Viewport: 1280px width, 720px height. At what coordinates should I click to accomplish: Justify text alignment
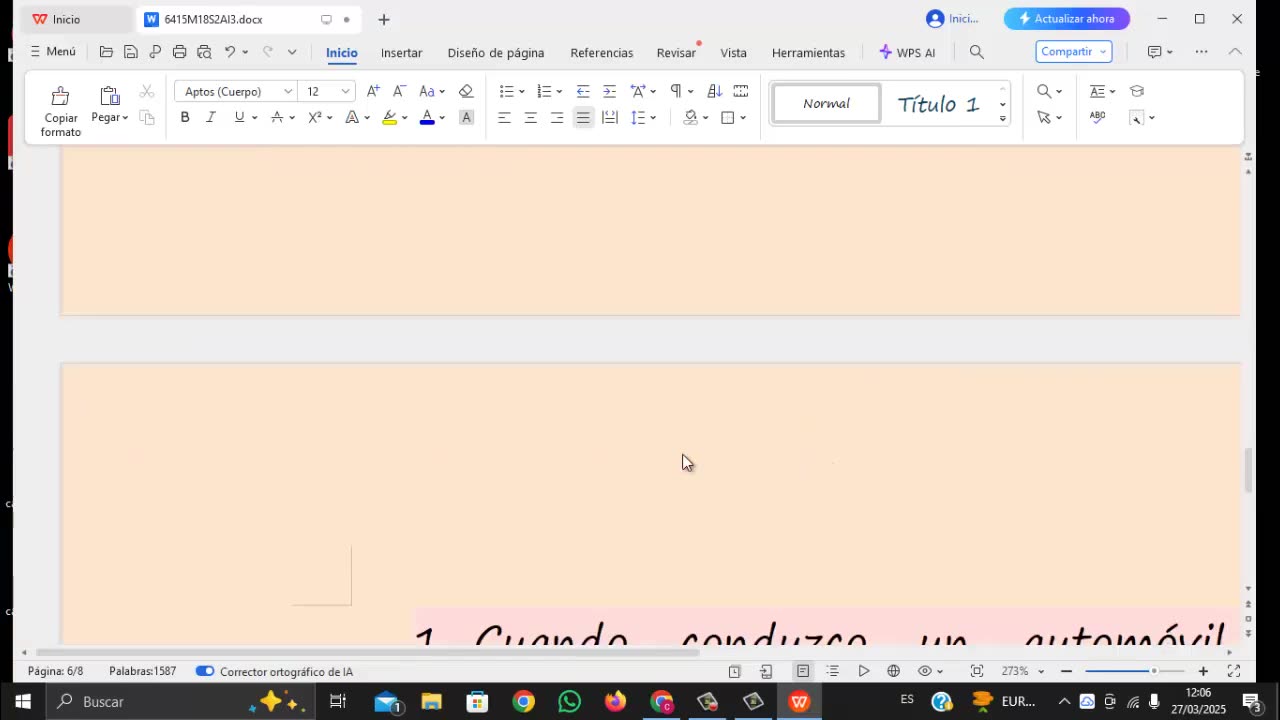click(x=583, y=117)
